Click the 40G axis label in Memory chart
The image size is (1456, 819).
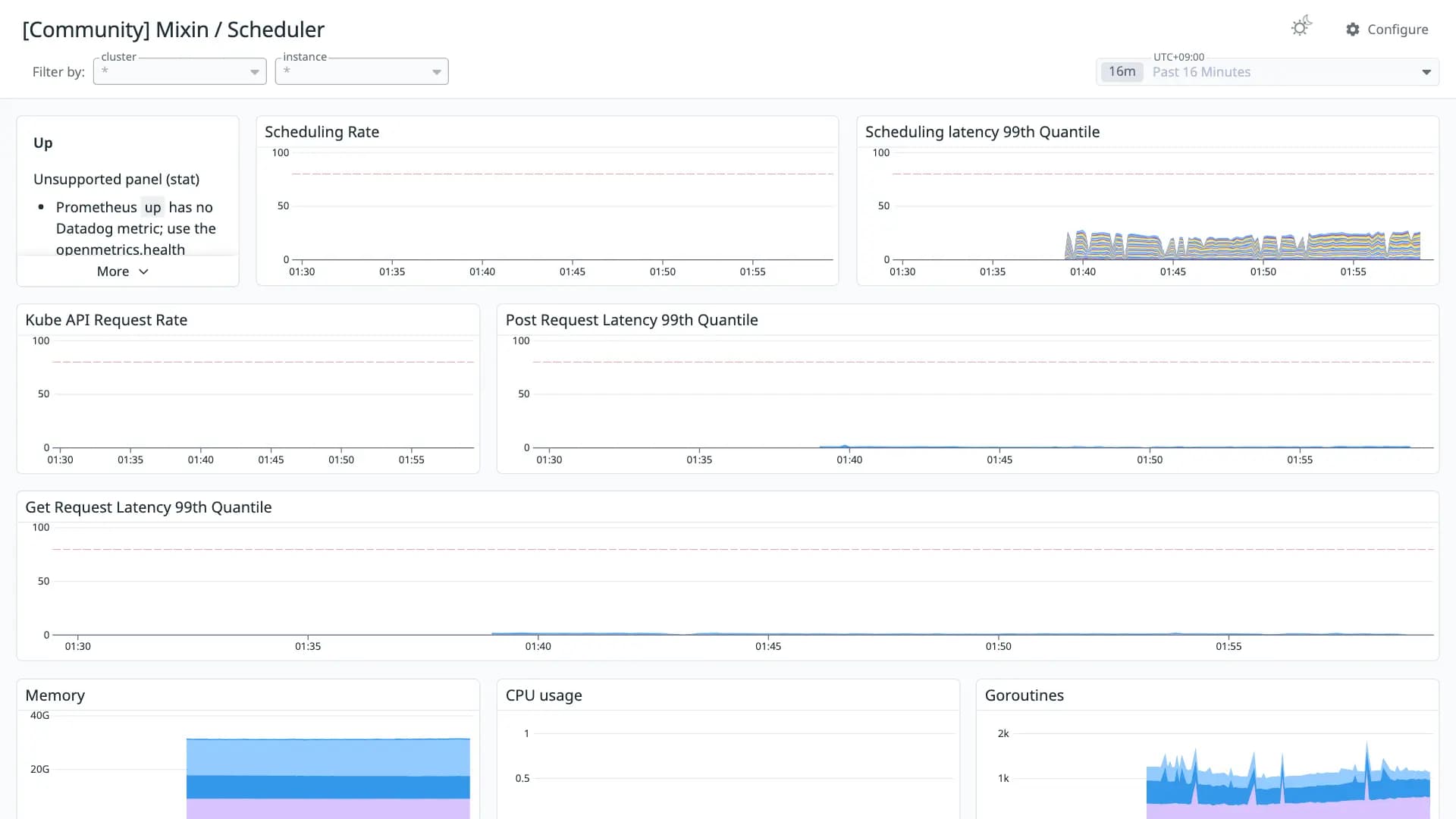click(39, 715)
